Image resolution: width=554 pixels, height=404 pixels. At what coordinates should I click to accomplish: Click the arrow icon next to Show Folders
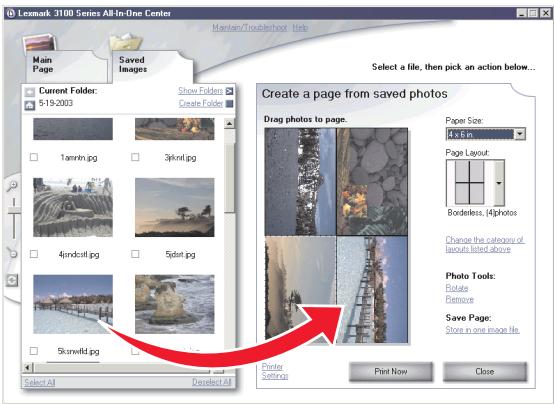pos(229,91)
